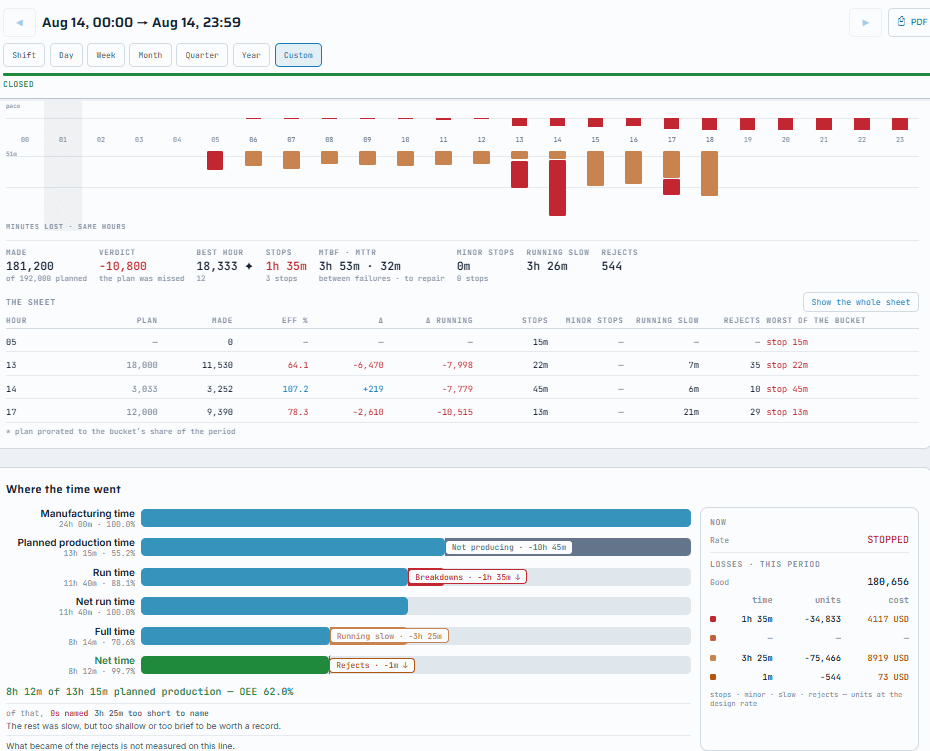Open the "Breakdowns · -1h 35m" tag
This screenshot has height=751, width=930.
tap(467, 577)
